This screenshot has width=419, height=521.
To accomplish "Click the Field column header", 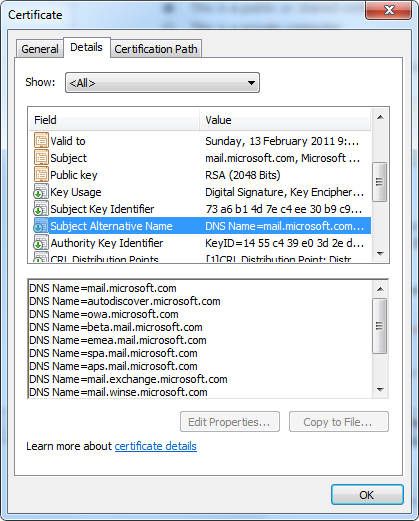I will 114,120.
